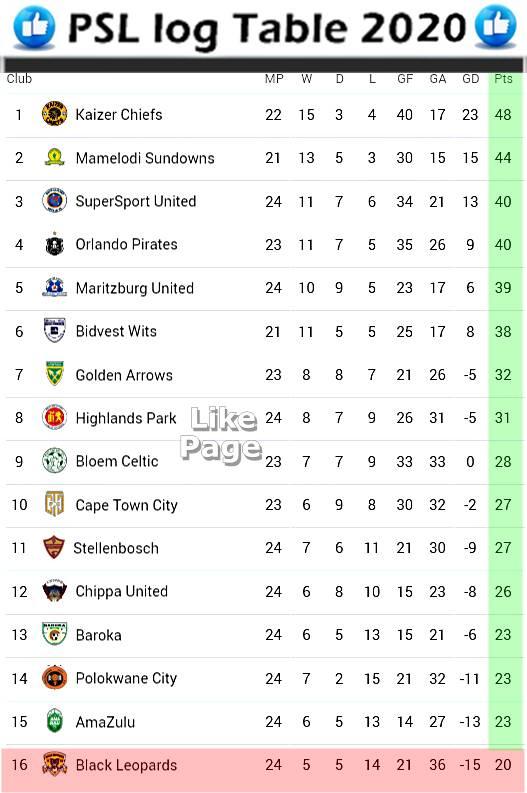Viewport: 527px width, 793px height.
Task: Select the highlighted Black Leopards relegation row
Action: pyautogui.click(x=264, y=765)
